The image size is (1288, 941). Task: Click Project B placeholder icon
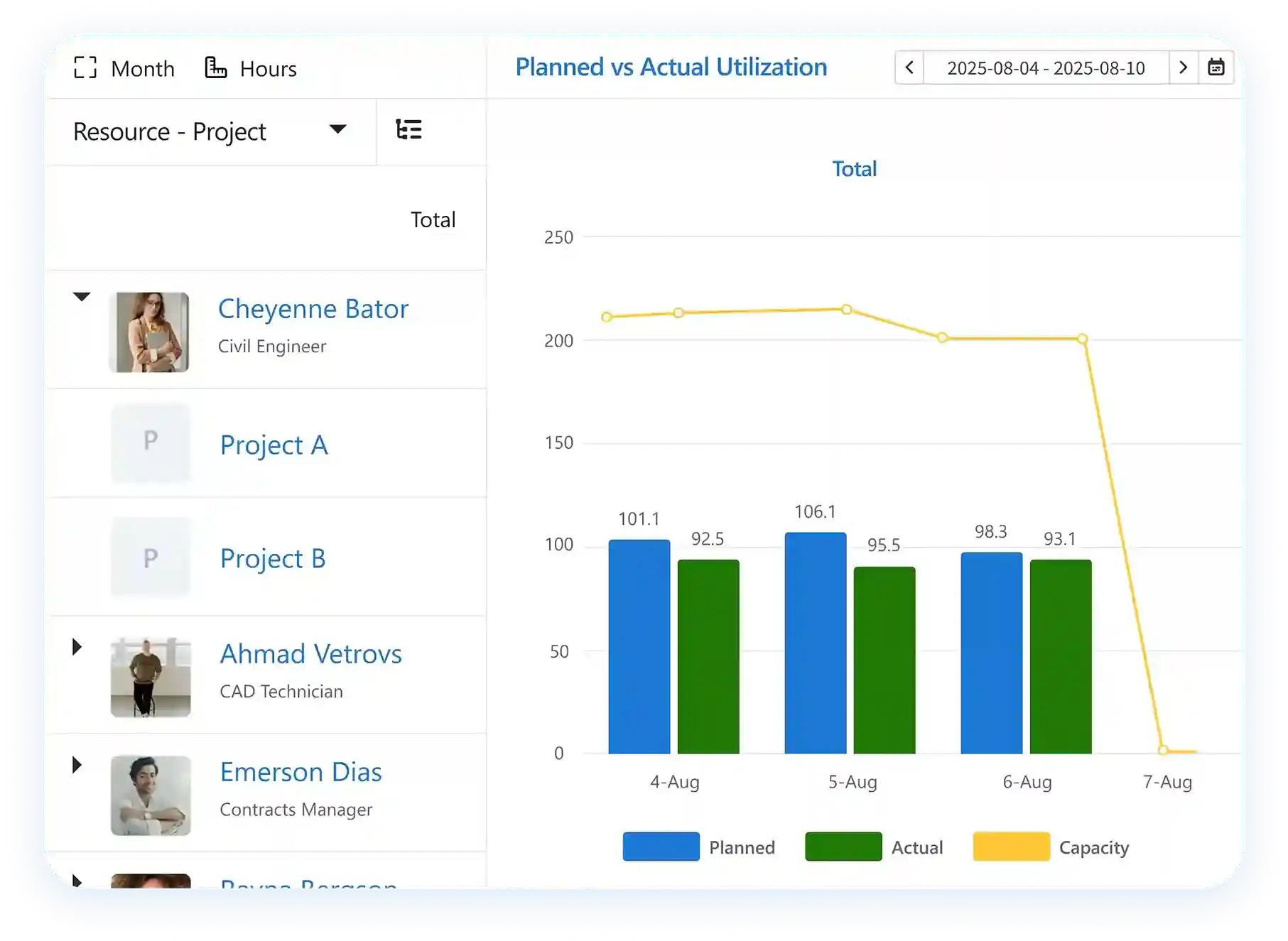coord(151,558)
